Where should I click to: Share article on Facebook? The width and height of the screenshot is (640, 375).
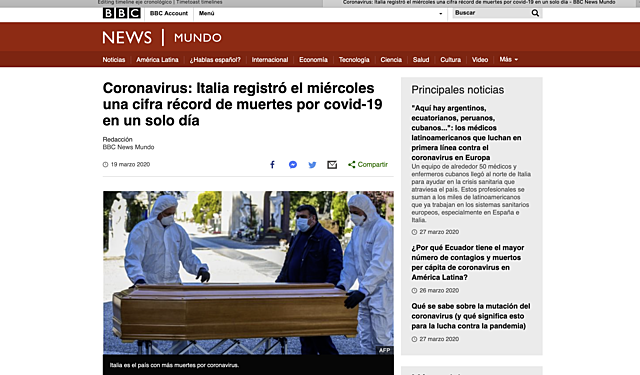pyautogui.click(x=272, y=164)
